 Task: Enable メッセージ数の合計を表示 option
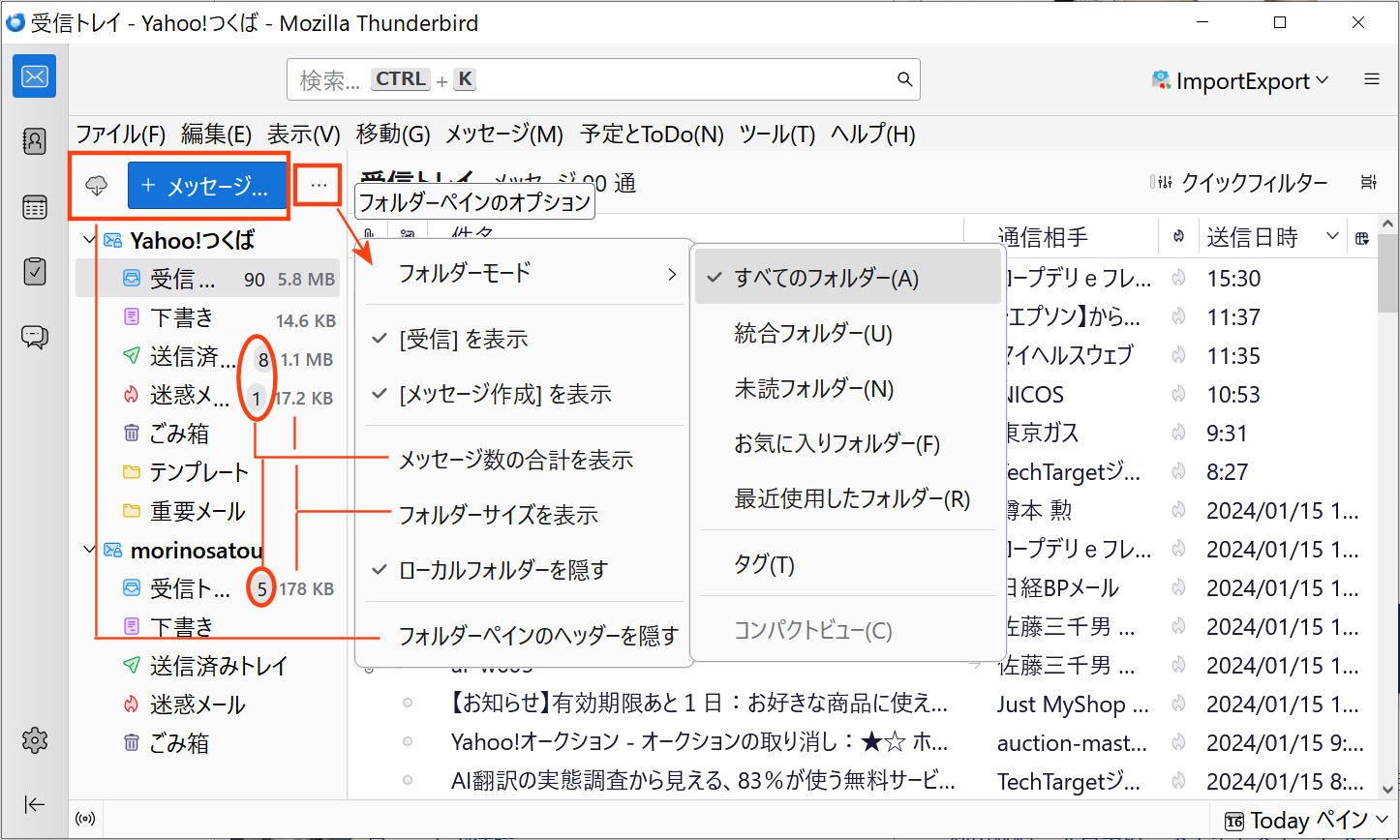pyautogui.click(x=516, y=460)
